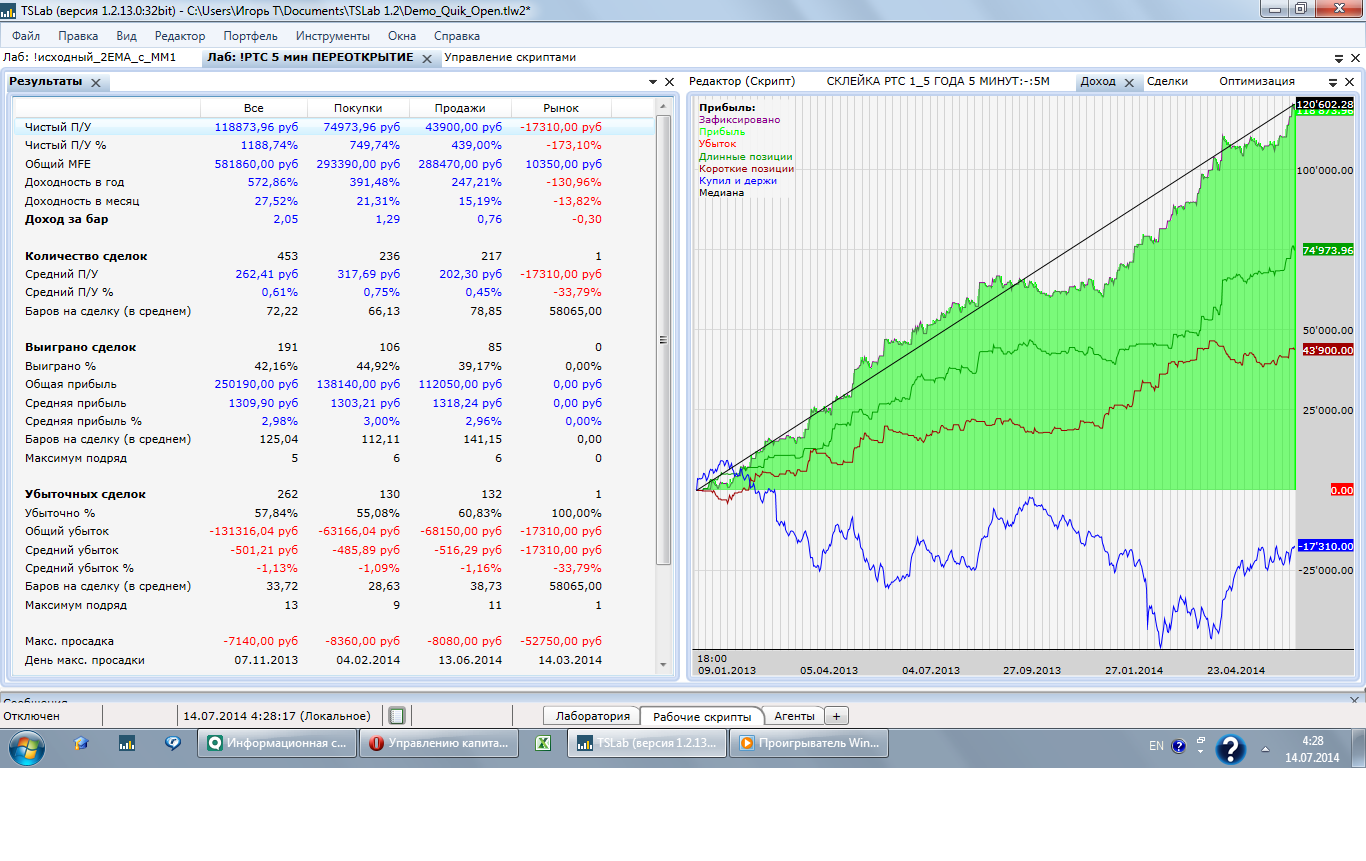Select the Лаборатория bottom tab
1366x861 pixels.
coord(593,716)
